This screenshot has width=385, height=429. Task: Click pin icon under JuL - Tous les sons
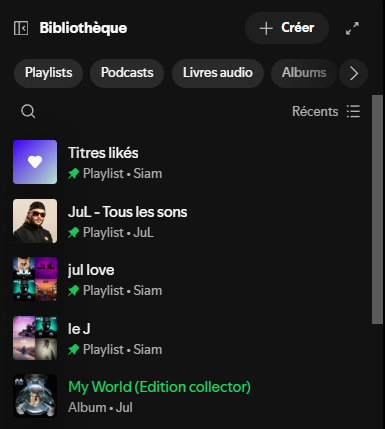73,233
